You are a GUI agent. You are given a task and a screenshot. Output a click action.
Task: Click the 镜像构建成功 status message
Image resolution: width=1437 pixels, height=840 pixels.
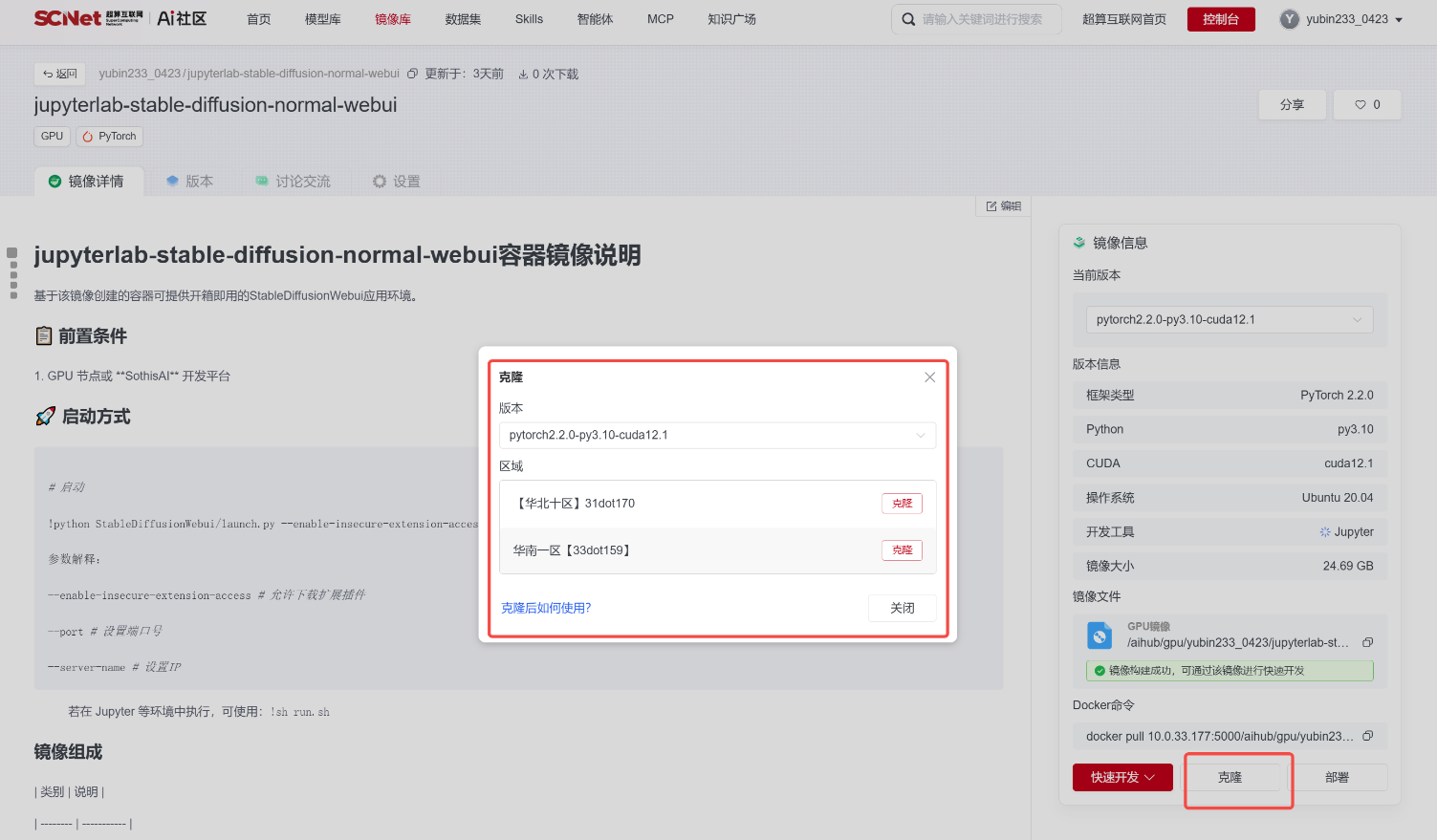coord(1230,671)
